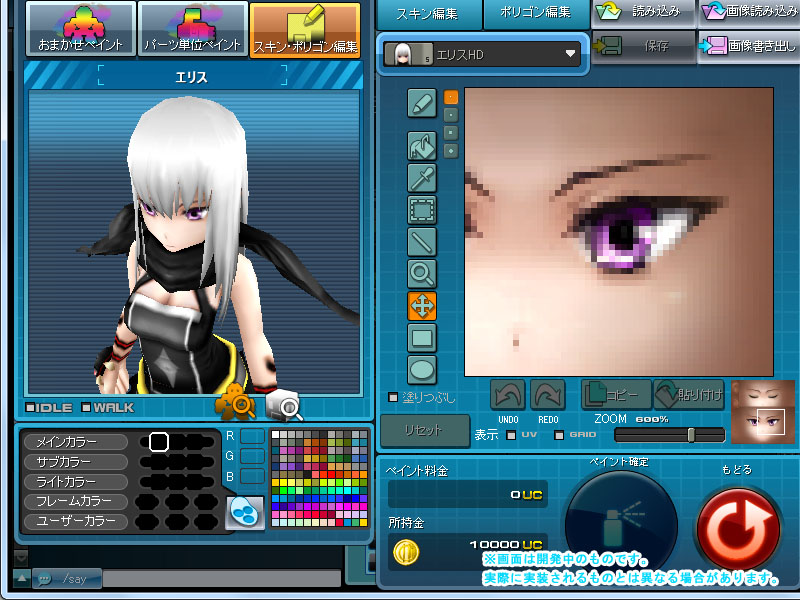This screenshot has width=800, height=600.
Task: Click the G color value field
Action: click(x=252, y=456)
